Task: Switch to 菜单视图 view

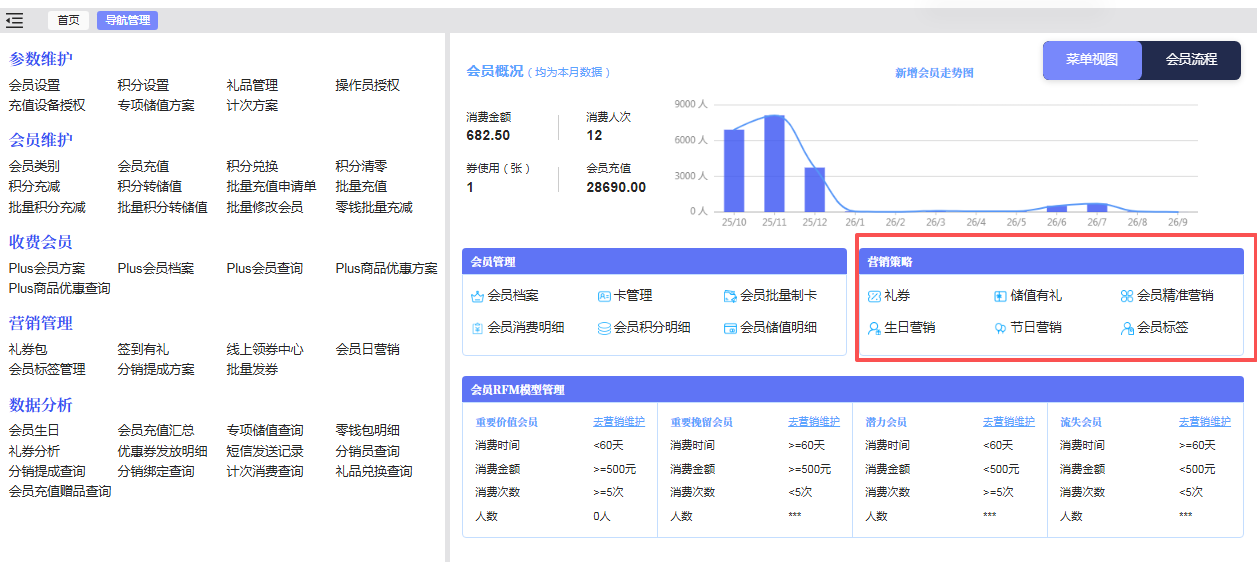Action: pyautogui.click(x=1092, y=60)
